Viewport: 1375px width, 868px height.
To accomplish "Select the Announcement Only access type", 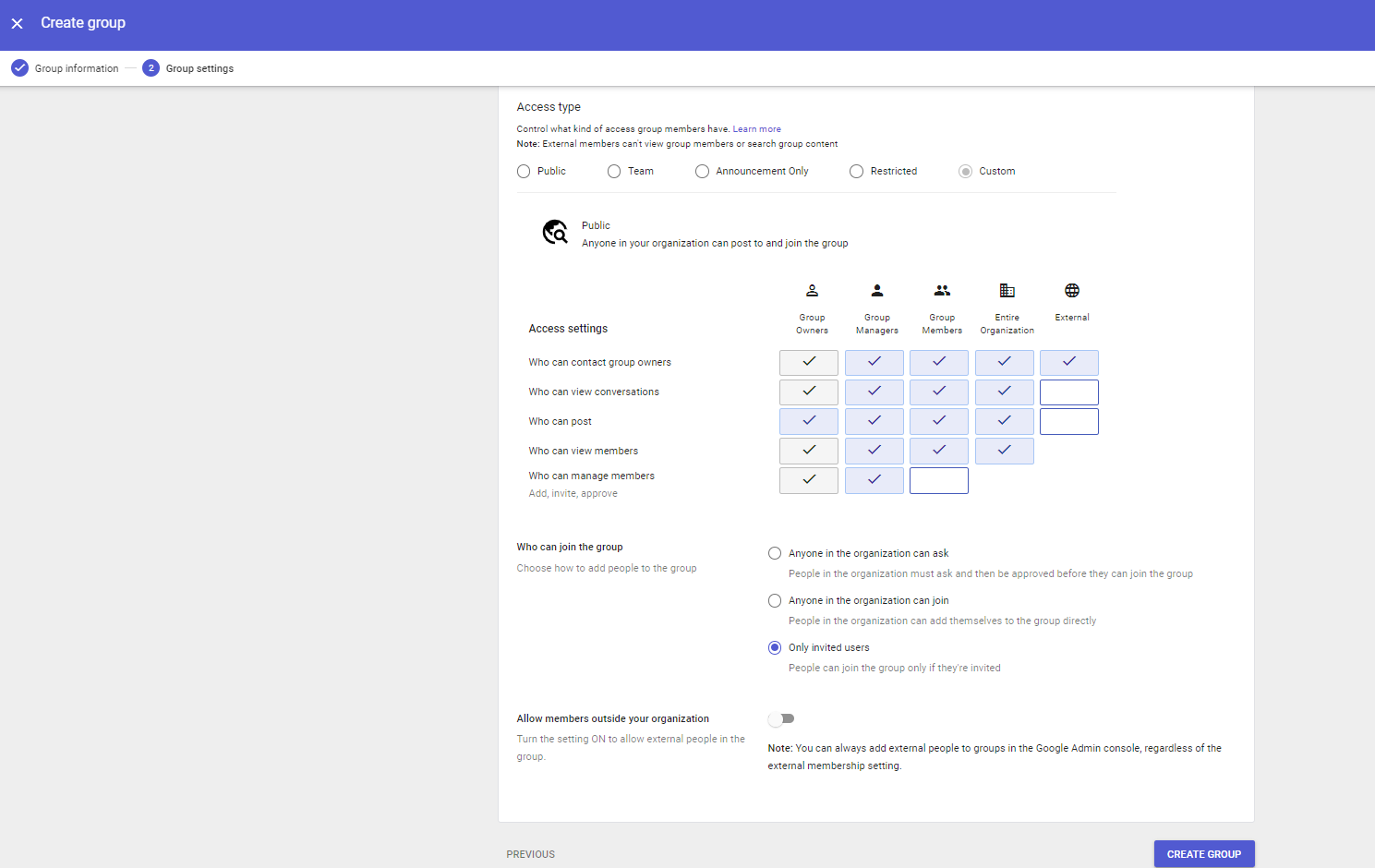I will point(702,171).
